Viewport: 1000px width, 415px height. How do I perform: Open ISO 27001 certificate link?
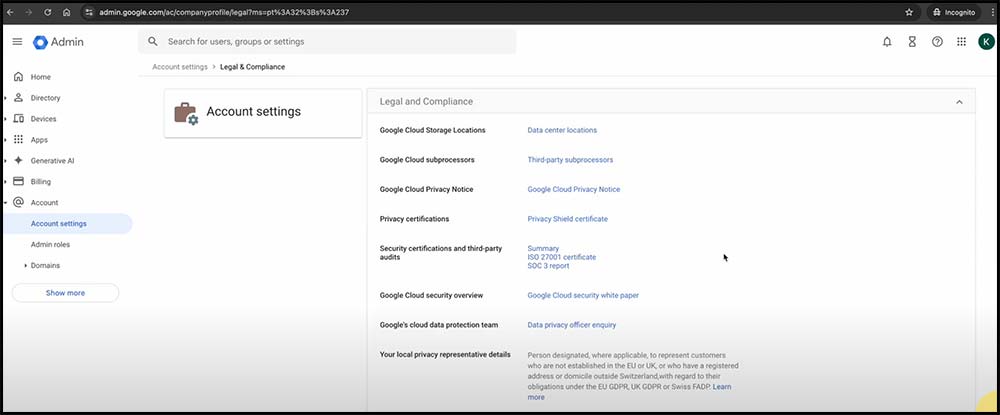[x=562, y=257]
